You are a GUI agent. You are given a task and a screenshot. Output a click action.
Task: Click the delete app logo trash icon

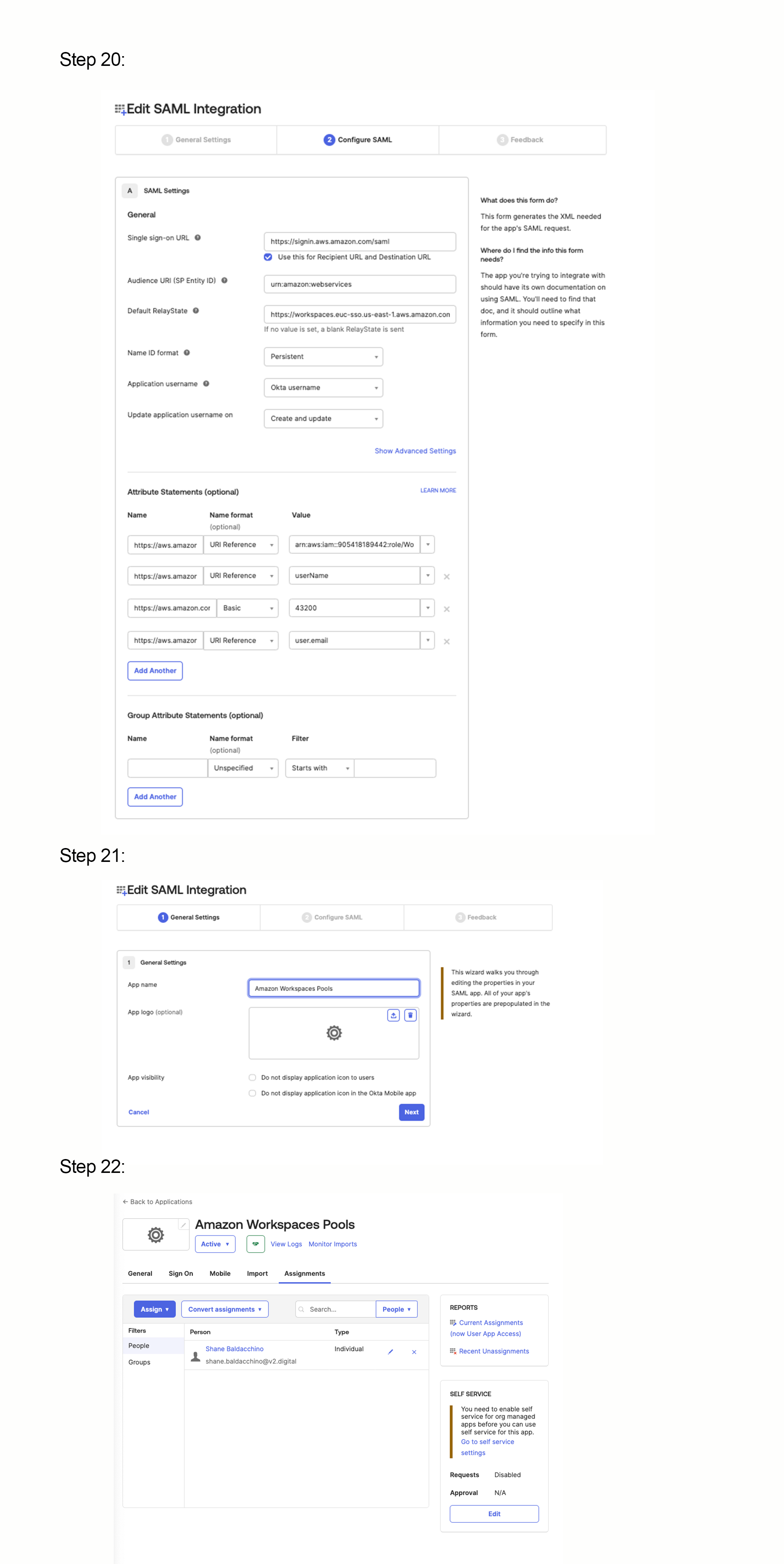tap(411, 1015)
